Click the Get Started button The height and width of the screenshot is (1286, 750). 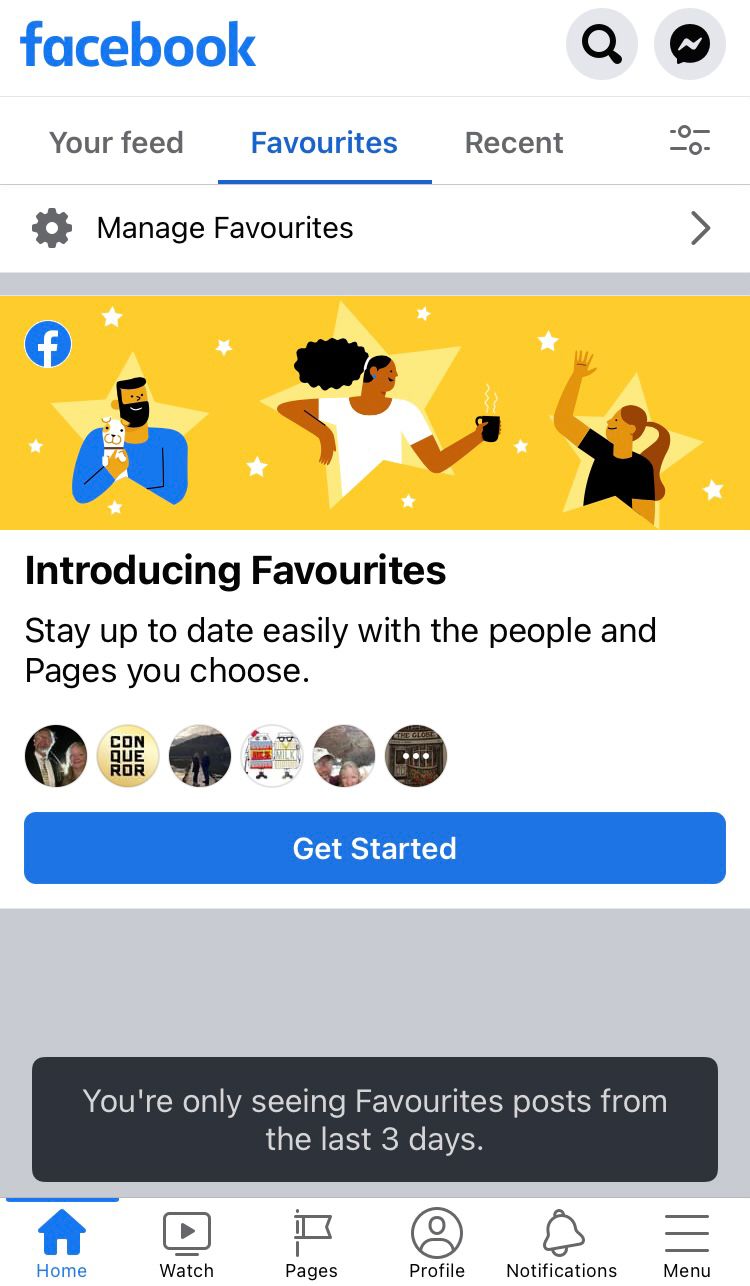(x=375, y=848)
